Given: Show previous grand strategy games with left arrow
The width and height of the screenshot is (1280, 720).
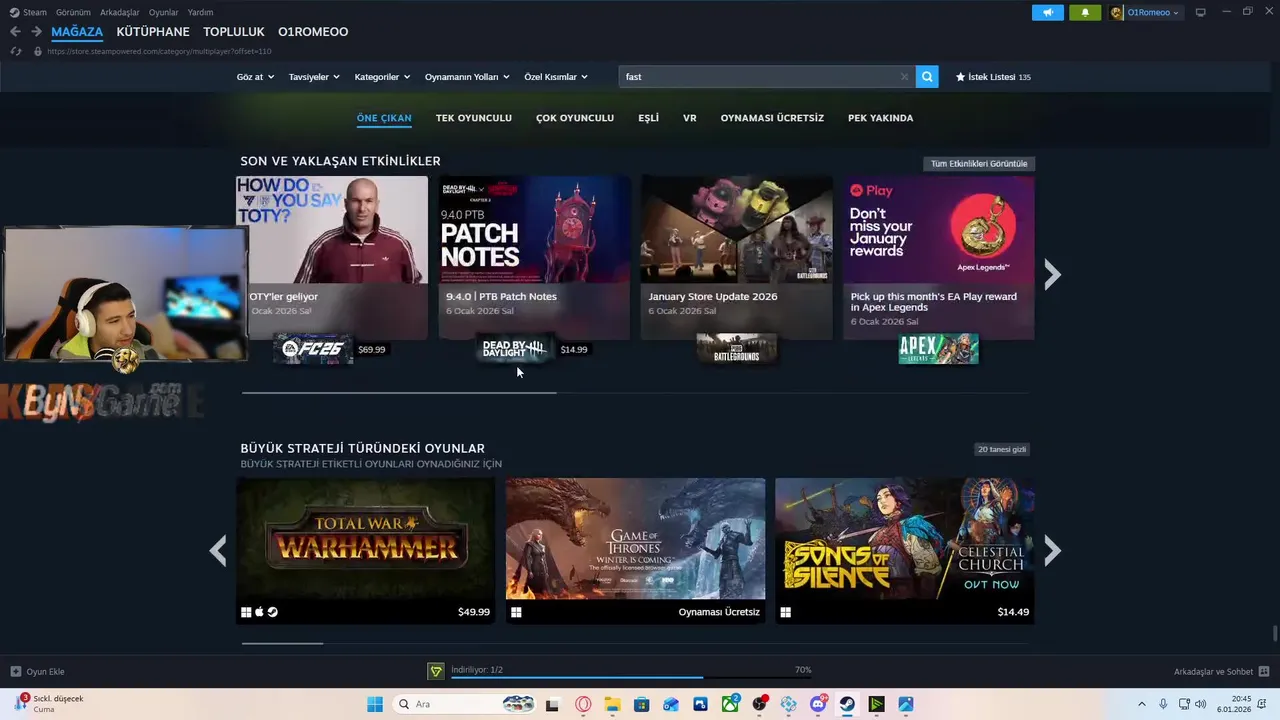Looking at the screenshot, I should click(x=218, y=550).
